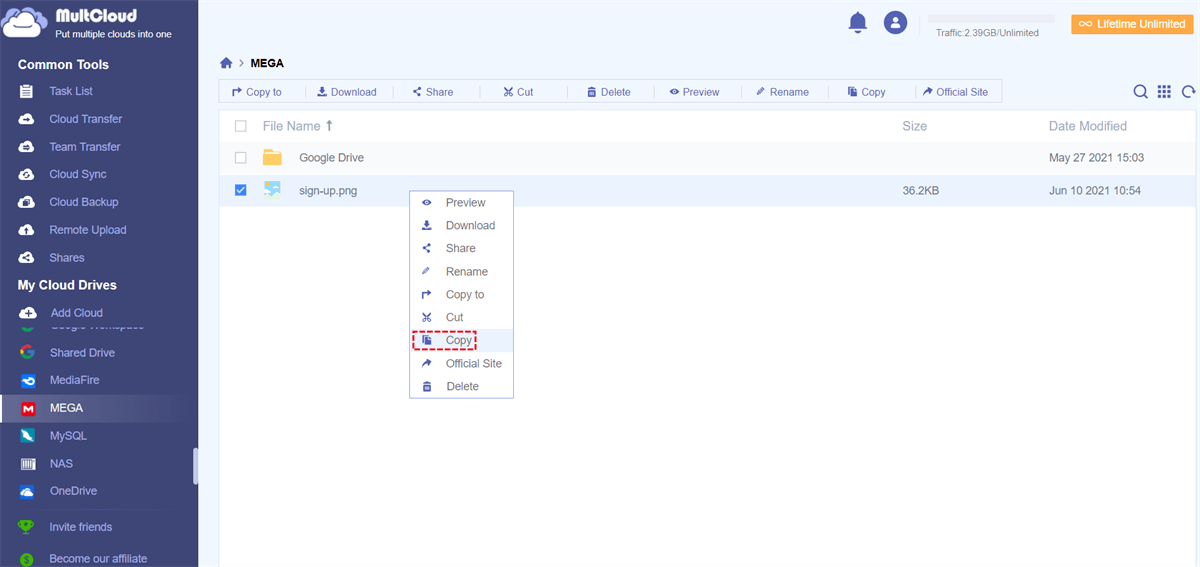Screen dimensions: 1200x567
Task: Click the refresh icon
Action: click(x=1189, y=92)
